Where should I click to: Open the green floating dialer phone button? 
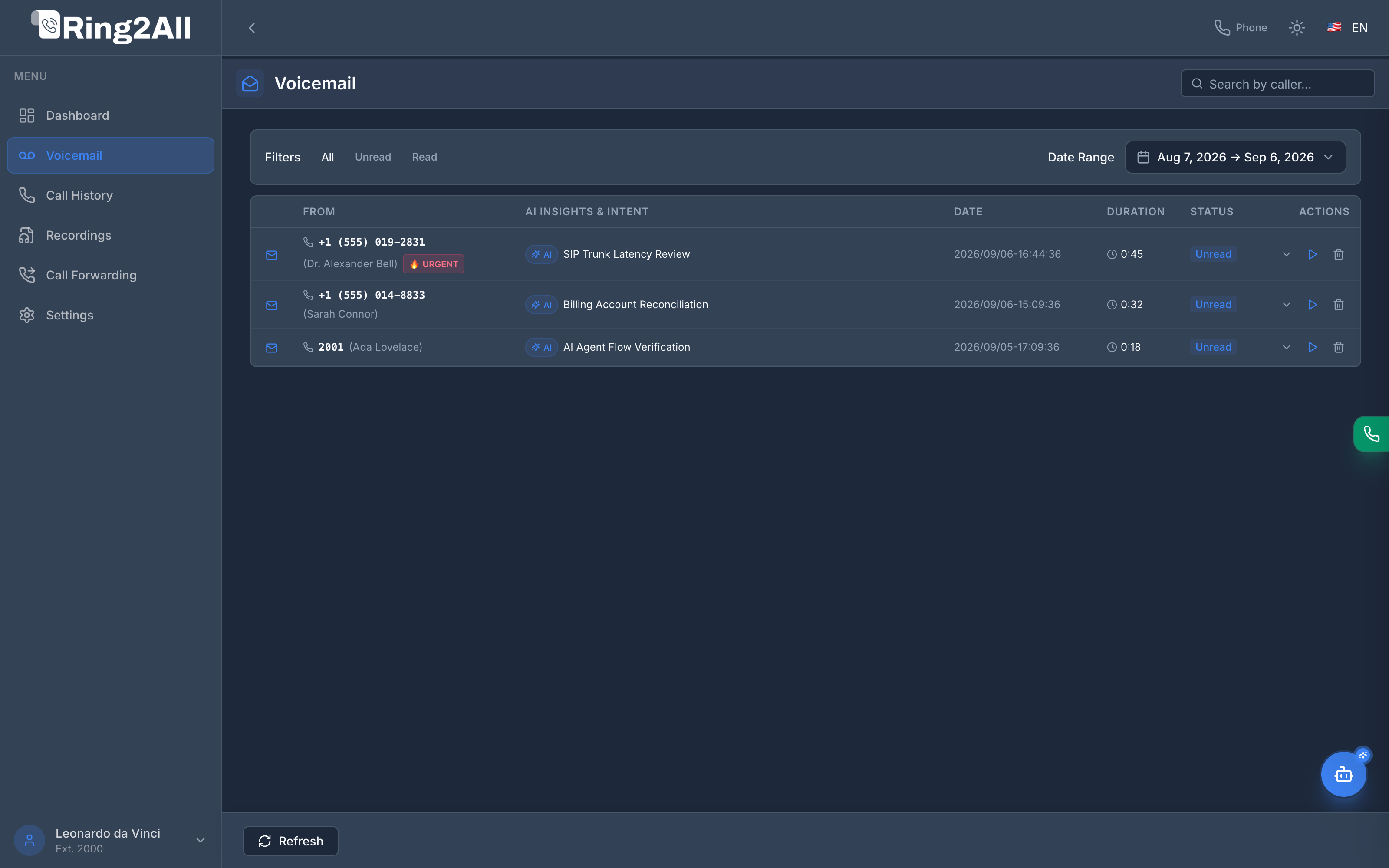coord(1371,434)
